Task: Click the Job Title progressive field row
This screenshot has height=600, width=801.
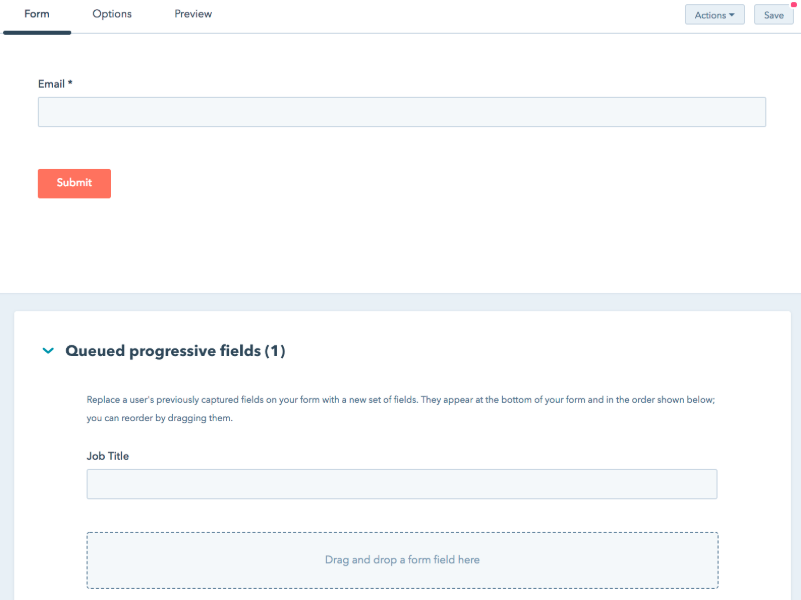Action: coord(400,473)
